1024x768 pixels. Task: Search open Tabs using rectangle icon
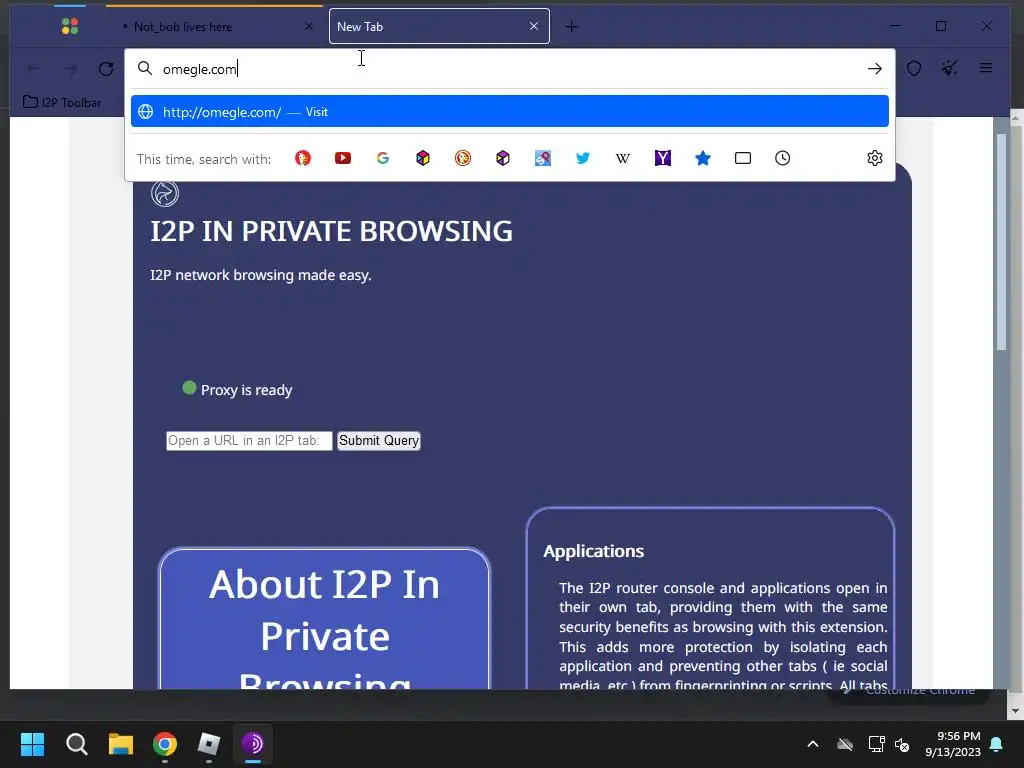click(743, 158)
